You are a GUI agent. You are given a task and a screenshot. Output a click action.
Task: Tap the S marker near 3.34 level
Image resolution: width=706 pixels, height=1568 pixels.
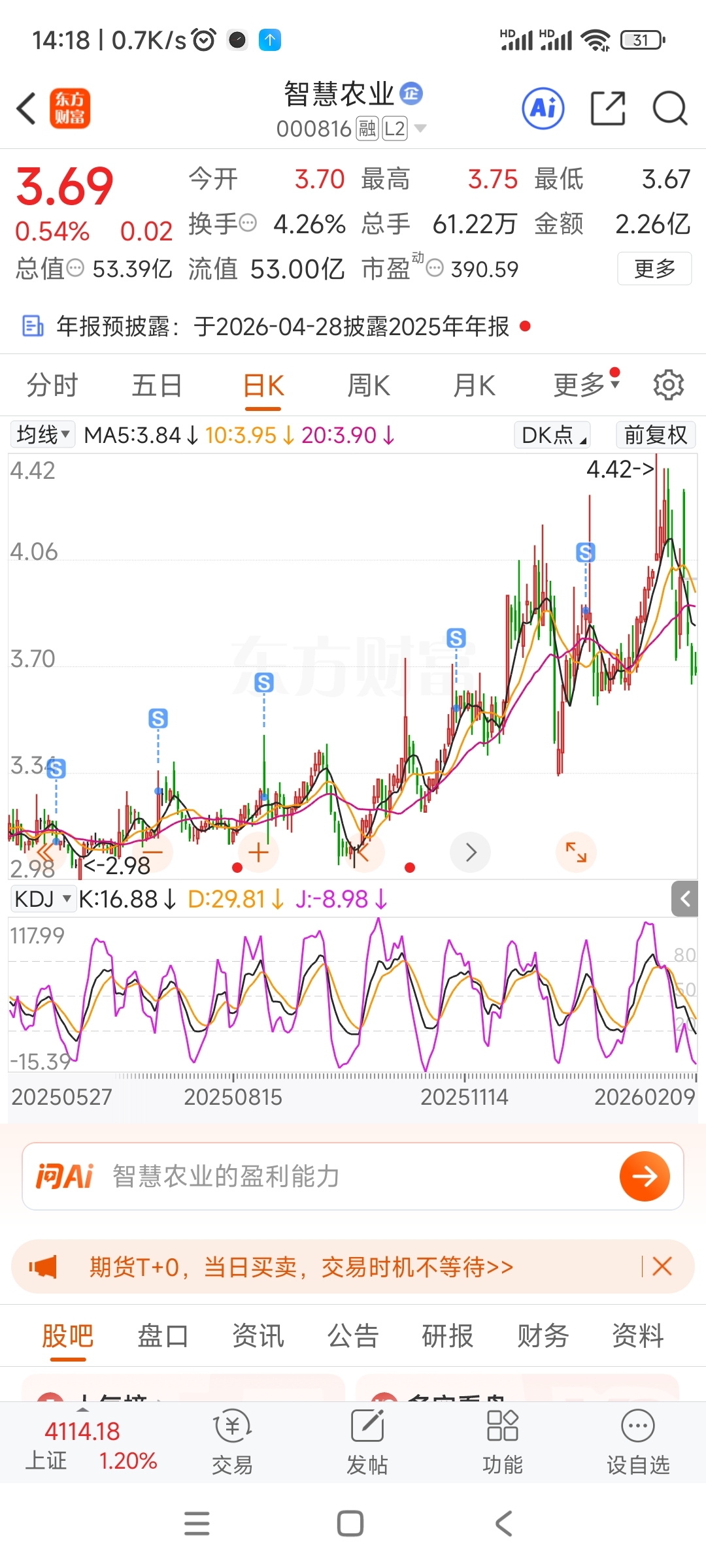click(x=56, y=768)
